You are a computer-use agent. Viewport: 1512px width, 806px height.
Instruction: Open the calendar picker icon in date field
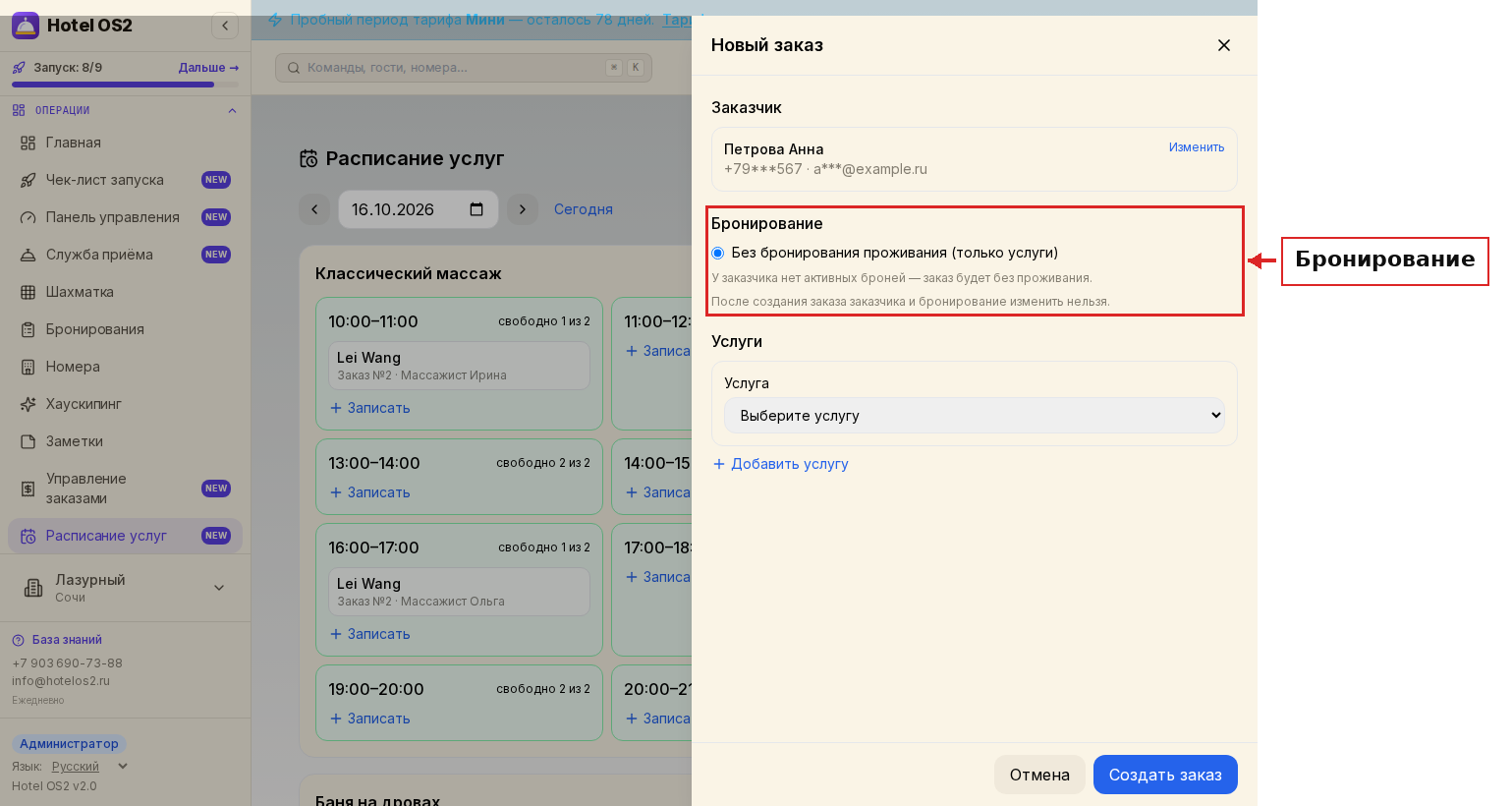[476, 209]
